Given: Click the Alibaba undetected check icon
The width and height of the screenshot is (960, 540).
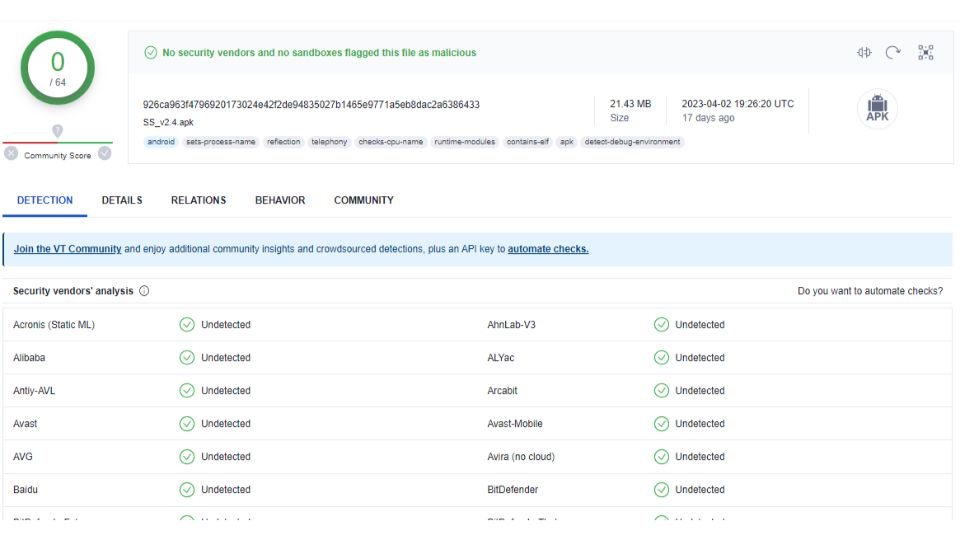Looking at the screenshot, I should point(187,358).
